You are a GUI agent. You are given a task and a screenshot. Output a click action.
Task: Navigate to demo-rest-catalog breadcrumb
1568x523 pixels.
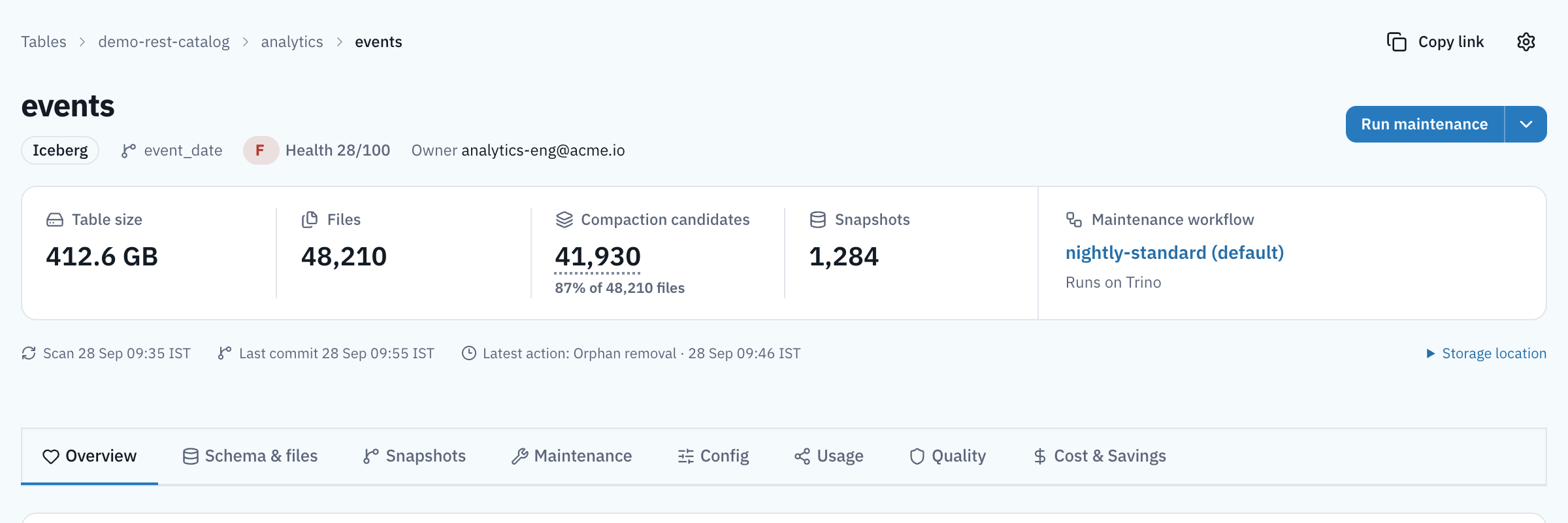click(x=164, y=42)
